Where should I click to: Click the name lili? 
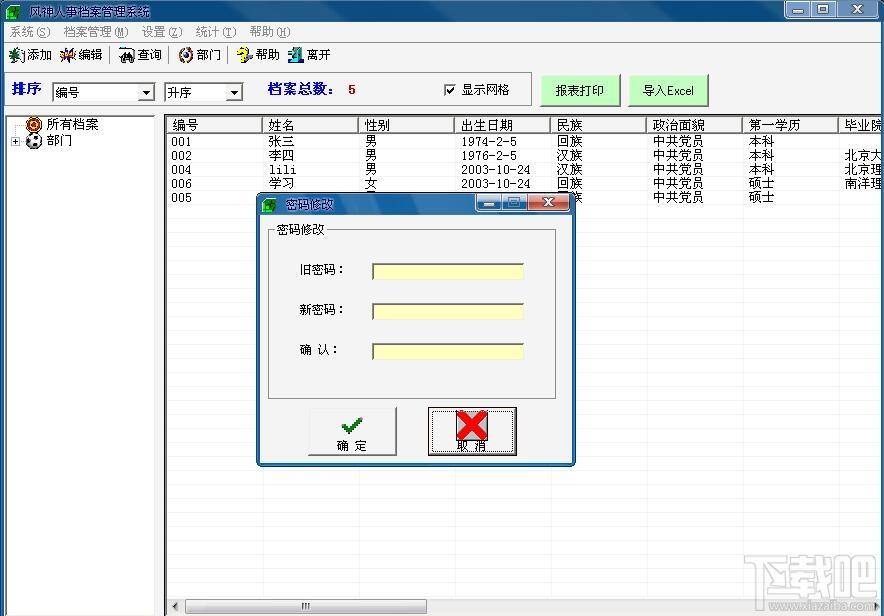tap(282, 170)
